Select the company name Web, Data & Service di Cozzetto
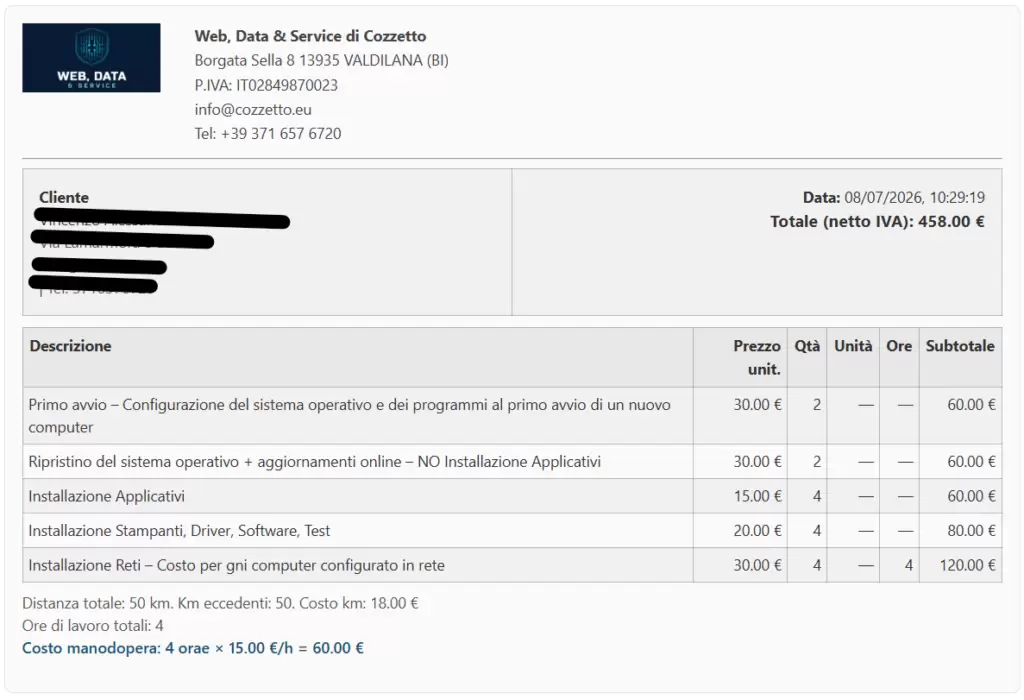Screen dimensions: 1024x700 click(310, 36)
